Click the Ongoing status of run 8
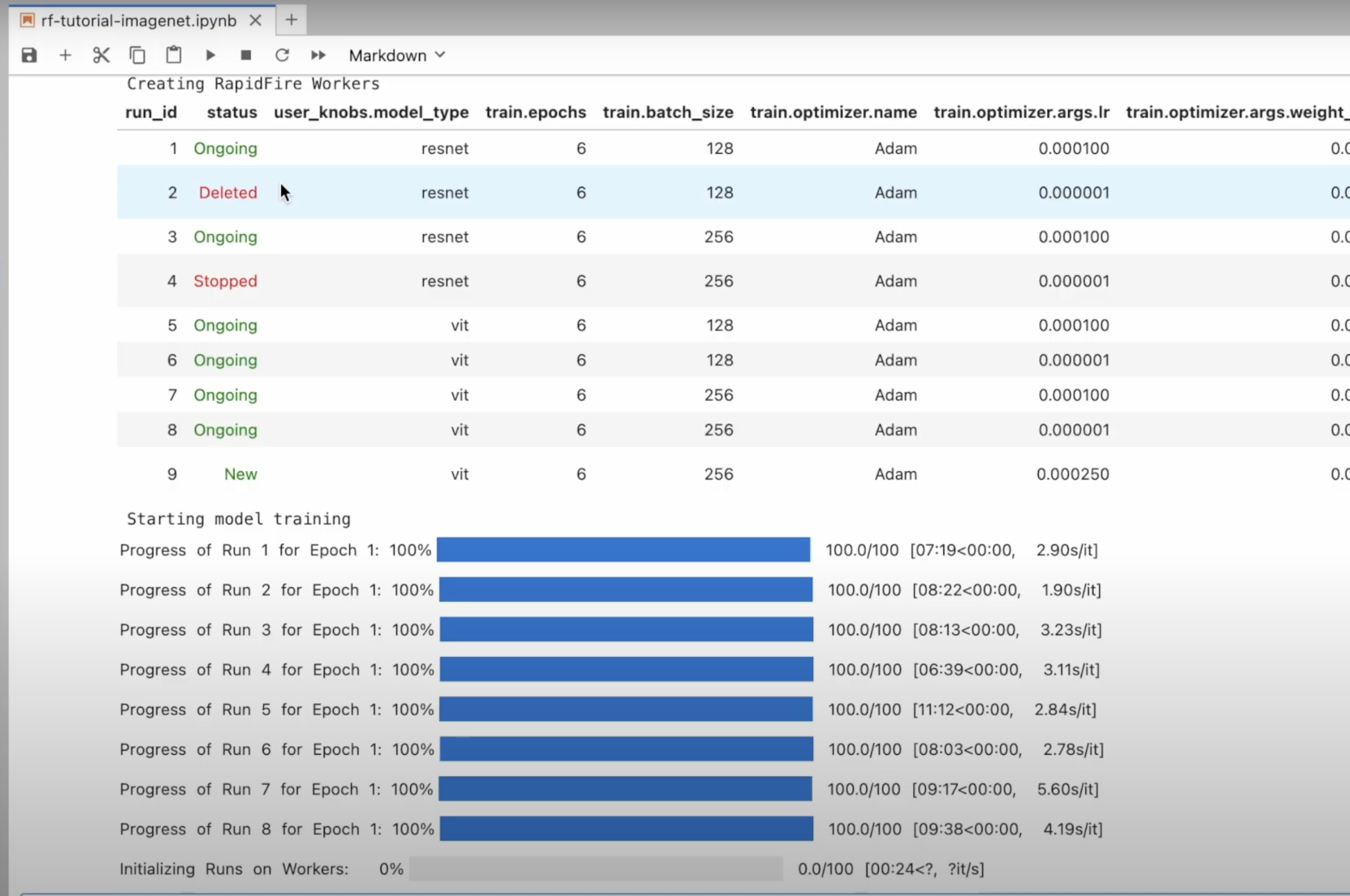This screenshot has height=896, width=1350. [226, 430]
